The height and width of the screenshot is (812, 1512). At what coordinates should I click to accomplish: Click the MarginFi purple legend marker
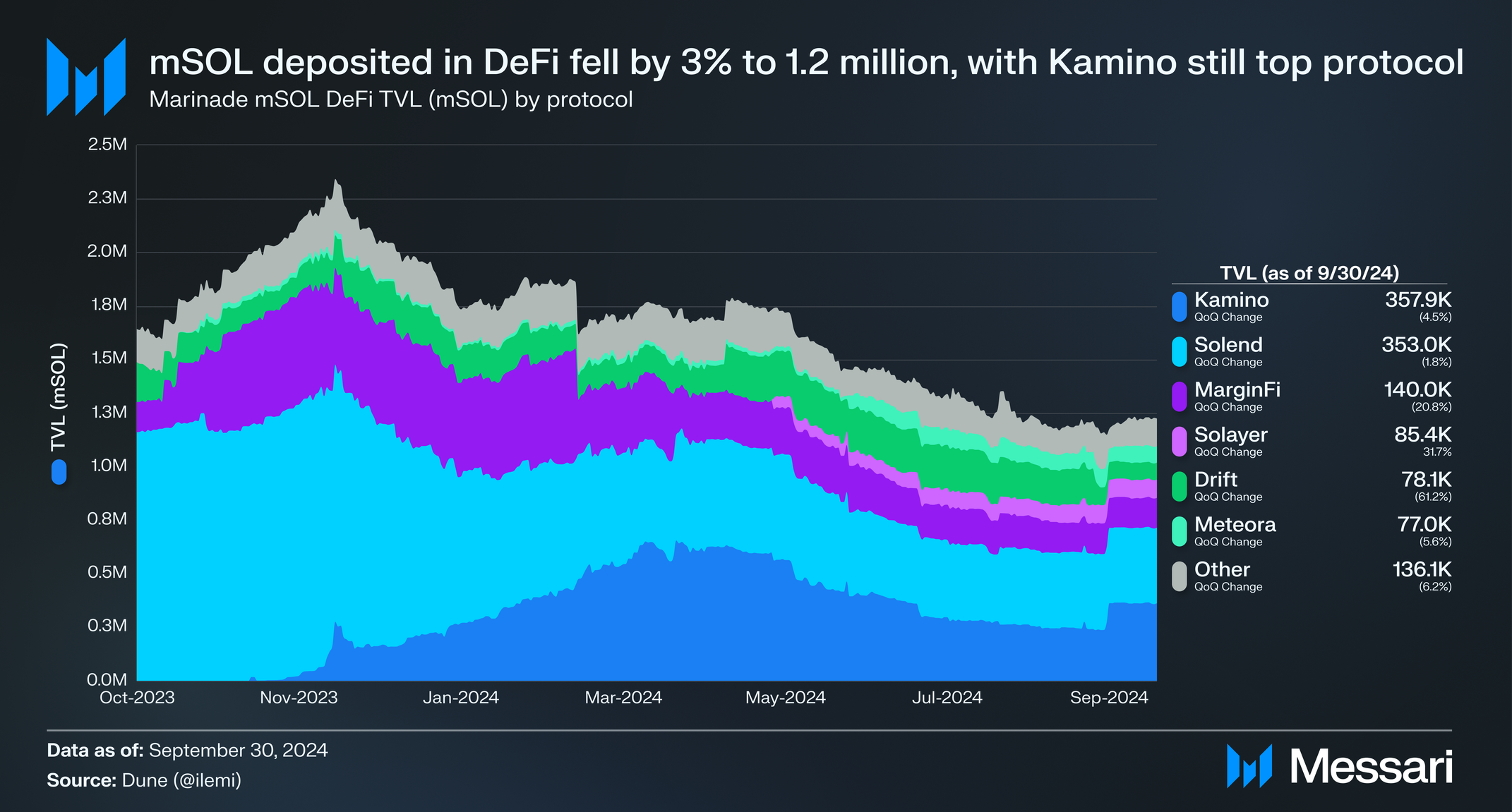coord(1179,397)
